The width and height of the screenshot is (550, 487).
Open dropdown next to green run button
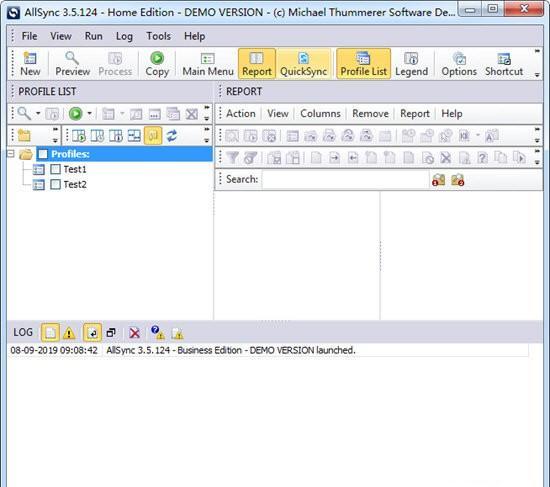pyautogui.click(x=89, y=113)
